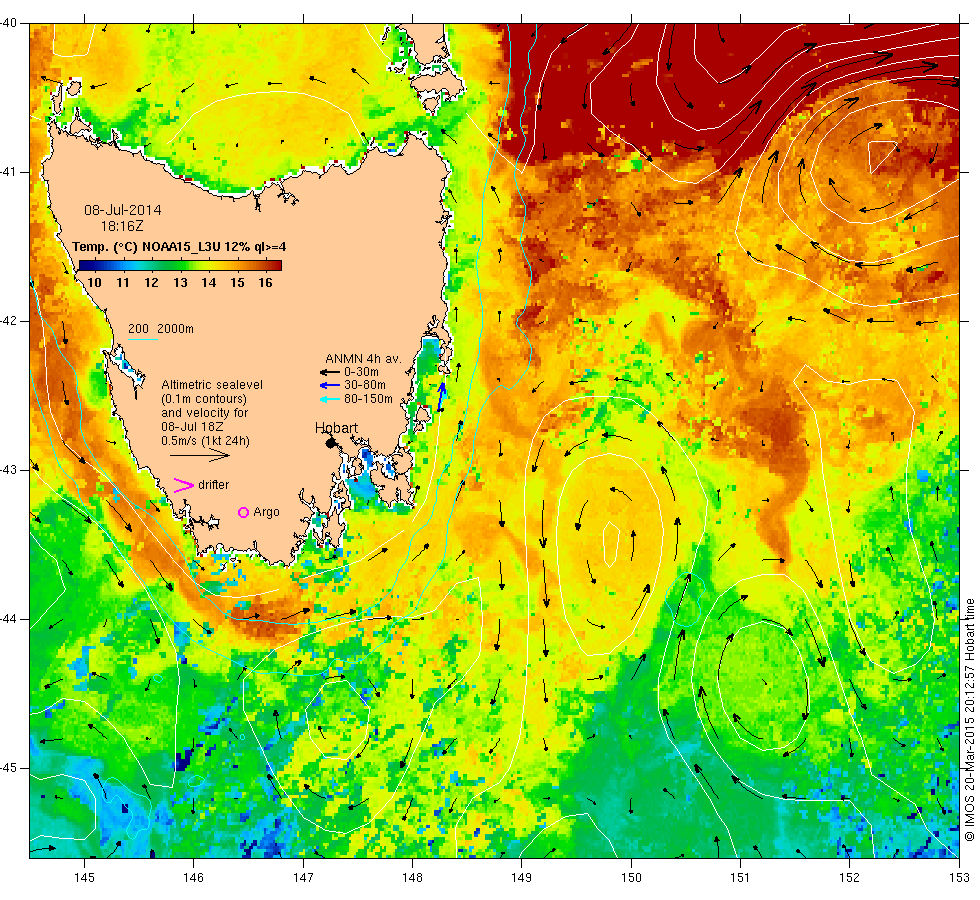
Task: Click the Altimetric sealevel text line
Action: click(x=212, y=385)
